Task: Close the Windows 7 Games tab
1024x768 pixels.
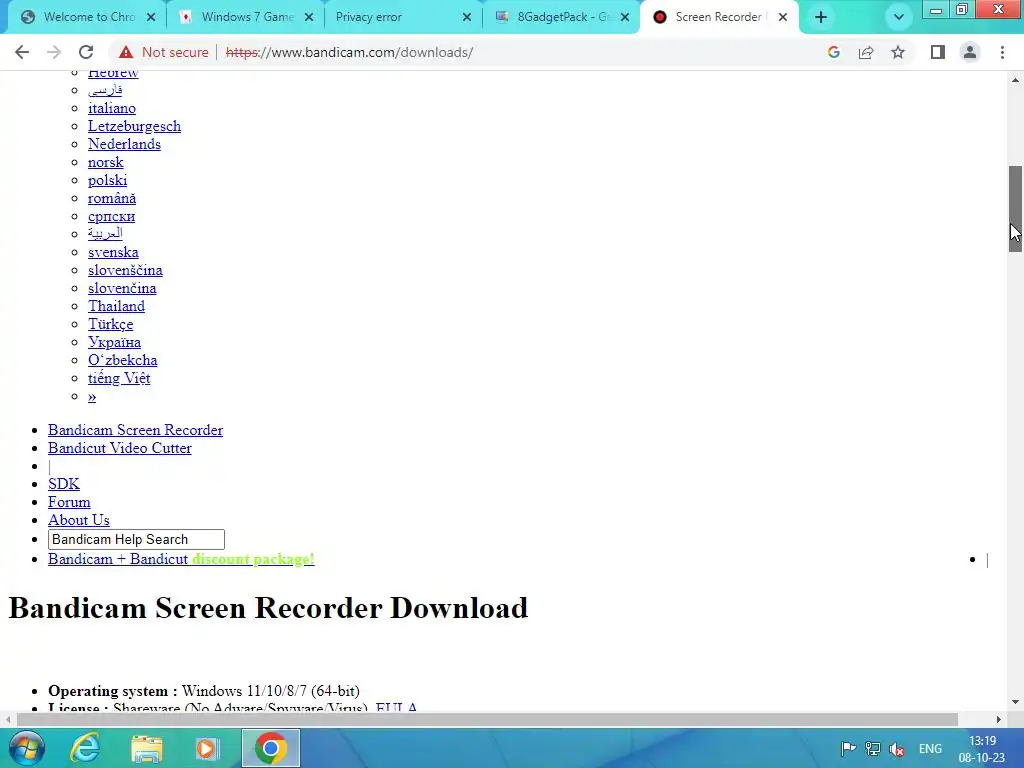Action: (309, 18)
